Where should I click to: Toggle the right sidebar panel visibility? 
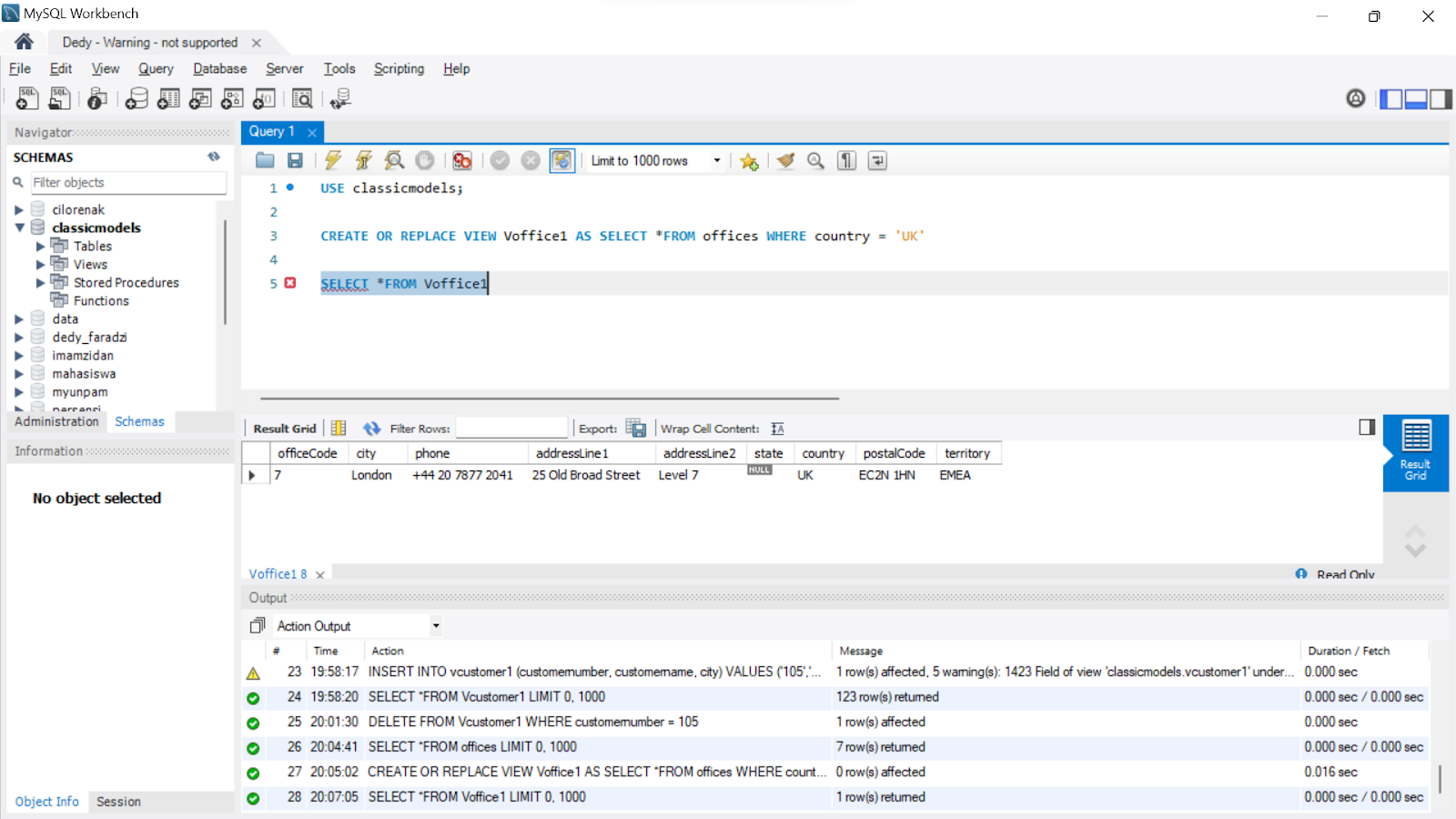click(1441, 98)
